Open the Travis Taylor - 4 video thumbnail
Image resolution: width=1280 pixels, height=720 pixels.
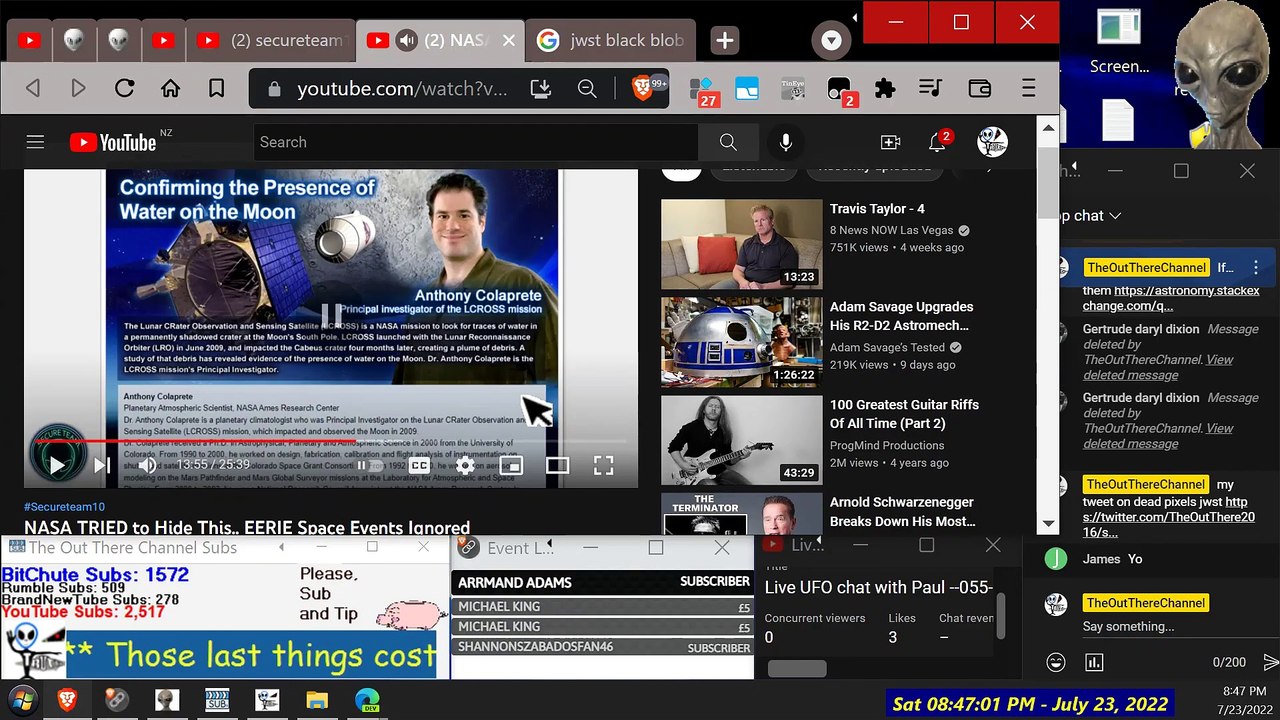tap(741, 244)
